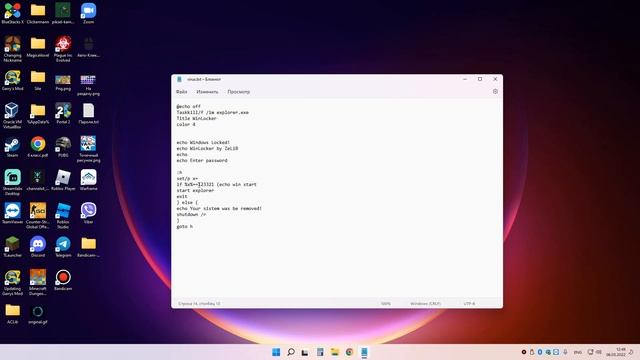The image size is (640, 360).
Task: Select the Updating Garrys Mod shortcut
Action: click(13, 282)
